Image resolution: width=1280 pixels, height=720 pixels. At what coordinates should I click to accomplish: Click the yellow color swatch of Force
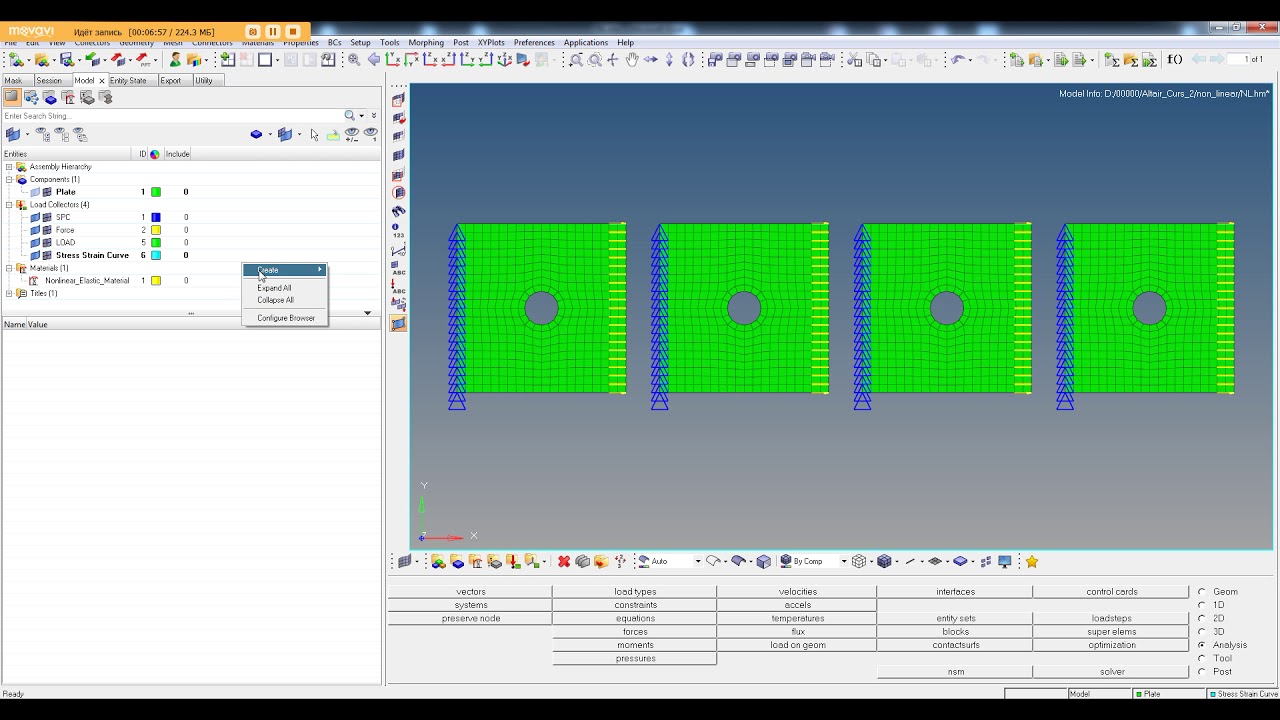tap(156, 230)
